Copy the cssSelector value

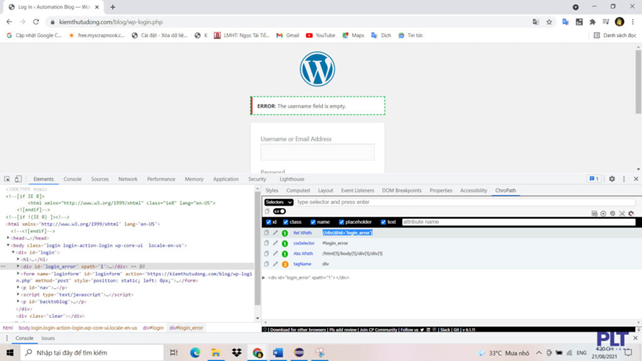click(x=266, y=243)
